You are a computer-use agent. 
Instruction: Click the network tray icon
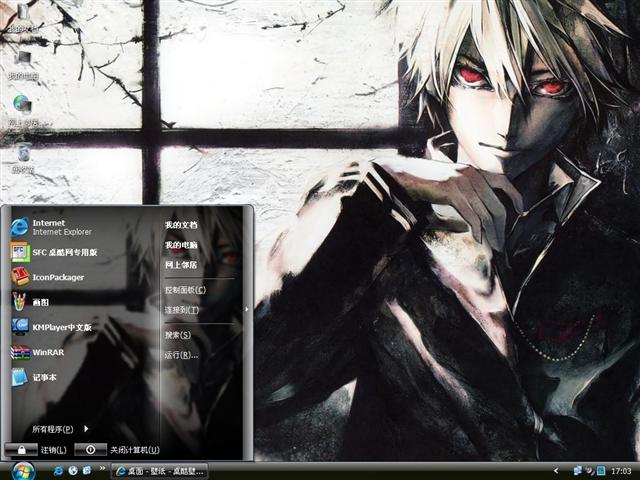click(578, 471)
